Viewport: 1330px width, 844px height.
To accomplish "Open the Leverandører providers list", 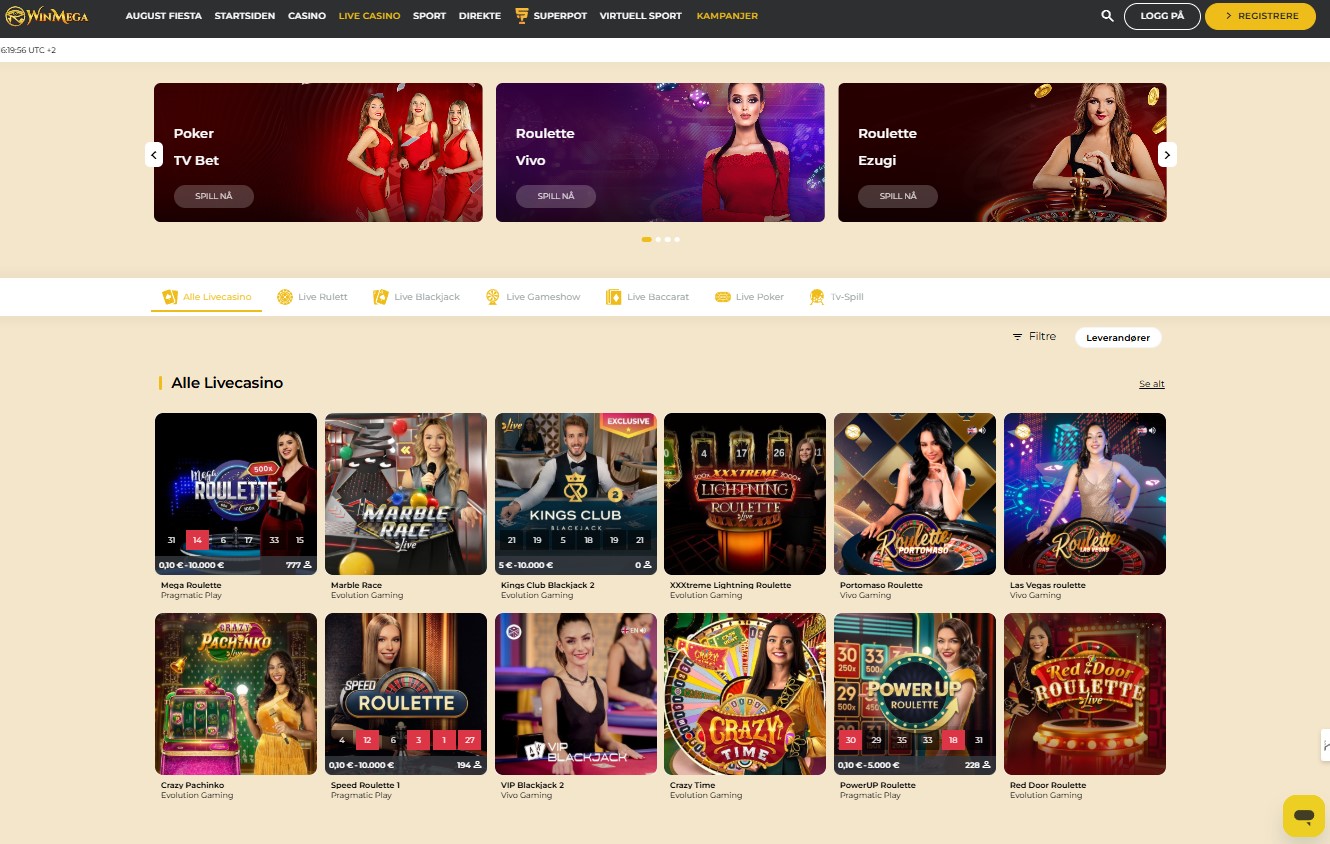I will pyautogui.click(x=1118, y=338).
